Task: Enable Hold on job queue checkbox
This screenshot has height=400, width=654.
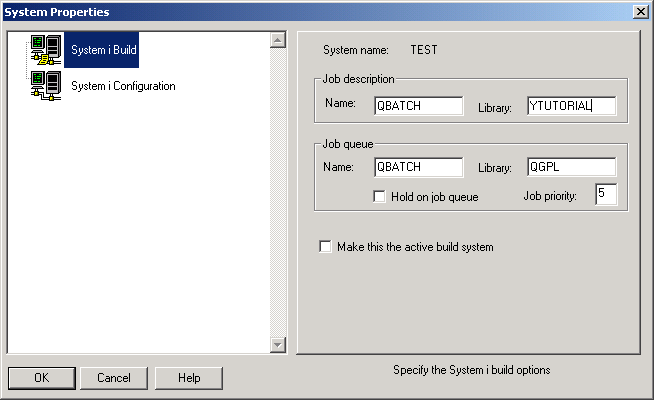Action: pyautogui.click(x=380, y=197)
